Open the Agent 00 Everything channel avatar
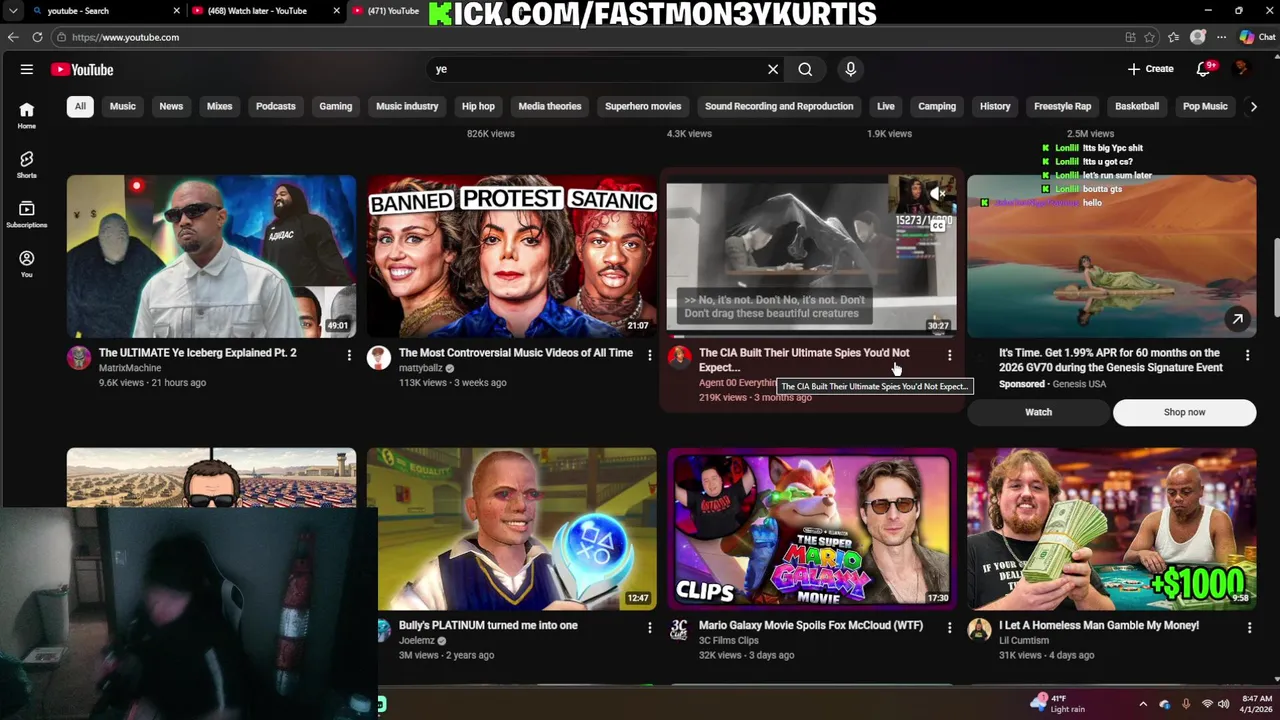Image resolution: width=1280 pixels, height=720 pixels. tap(679, 358)
